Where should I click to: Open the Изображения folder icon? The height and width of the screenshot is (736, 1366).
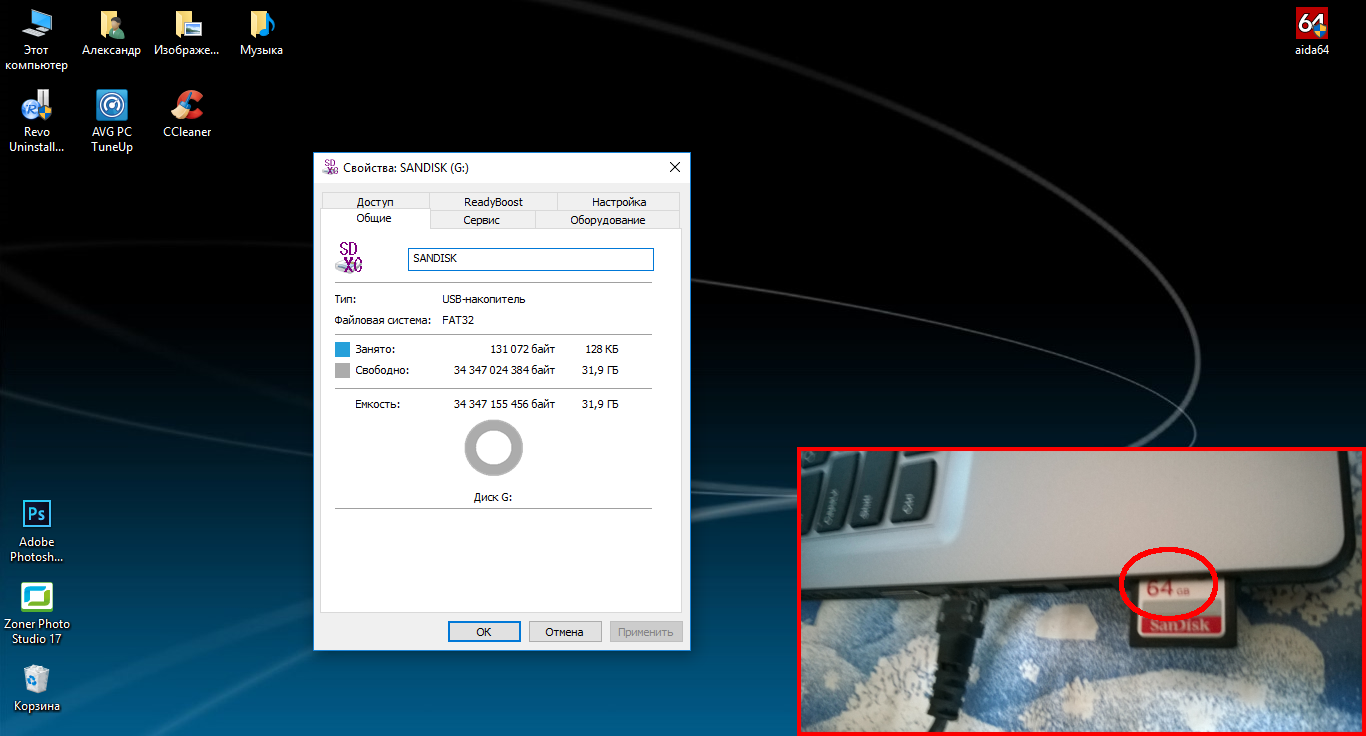tap(187, 34)
